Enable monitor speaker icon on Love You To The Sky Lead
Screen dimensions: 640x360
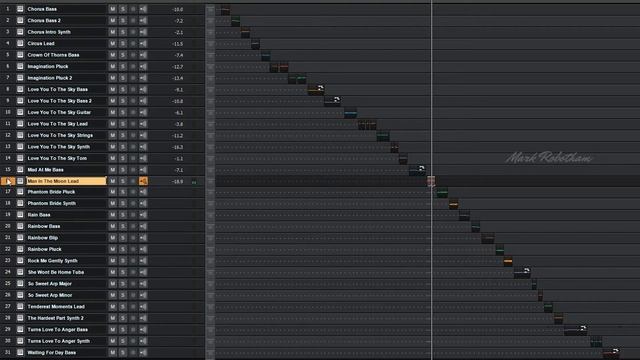click(x=143, y=124)
